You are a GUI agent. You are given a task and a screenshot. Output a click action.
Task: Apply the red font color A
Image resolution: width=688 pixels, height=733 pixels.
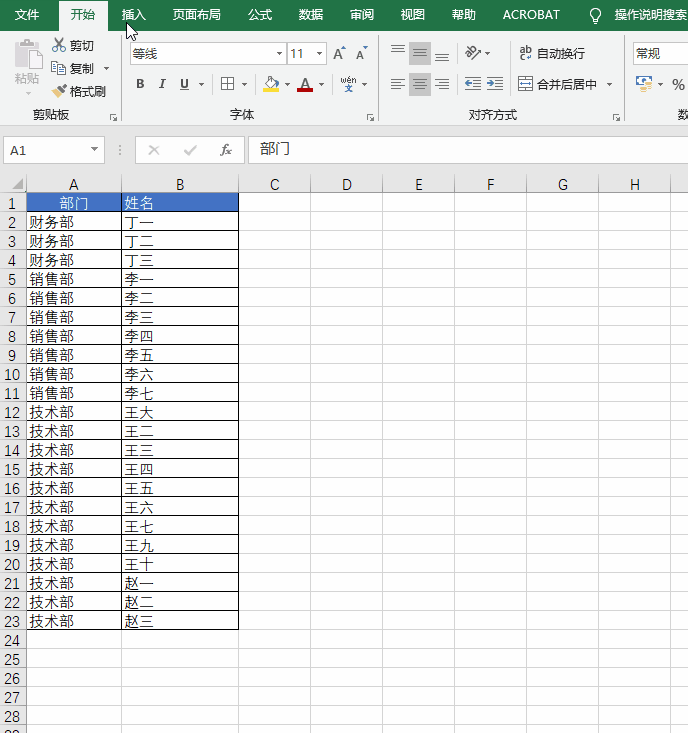click(305, 84)
